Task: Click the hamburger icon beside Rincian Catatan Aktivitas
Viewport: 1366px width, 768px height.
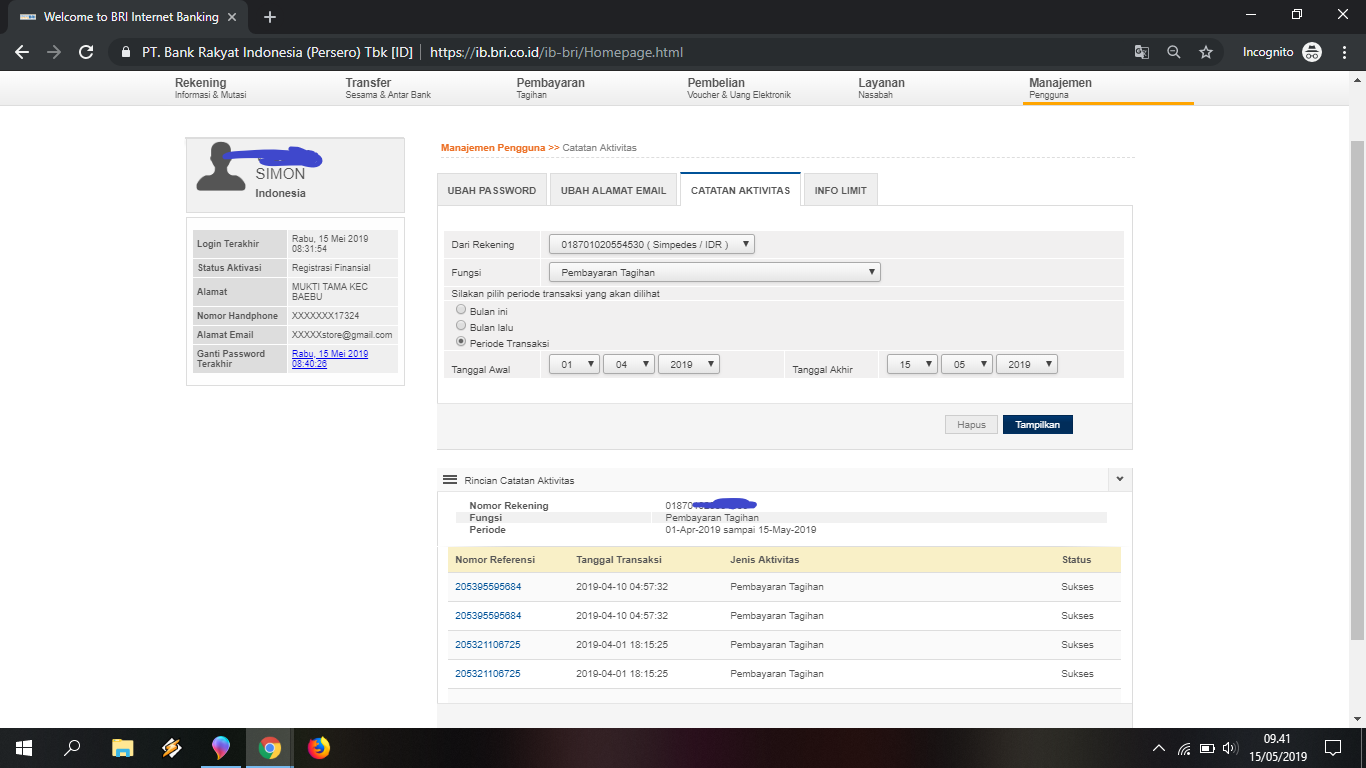Action: point(450,480)
